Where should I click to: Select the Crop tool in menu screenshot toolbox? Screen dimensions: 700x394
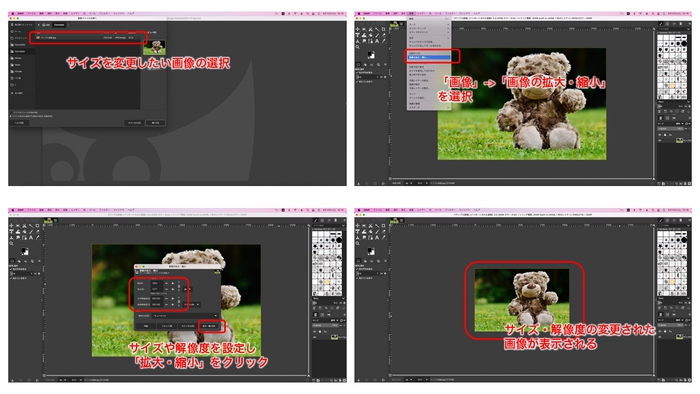383,29
